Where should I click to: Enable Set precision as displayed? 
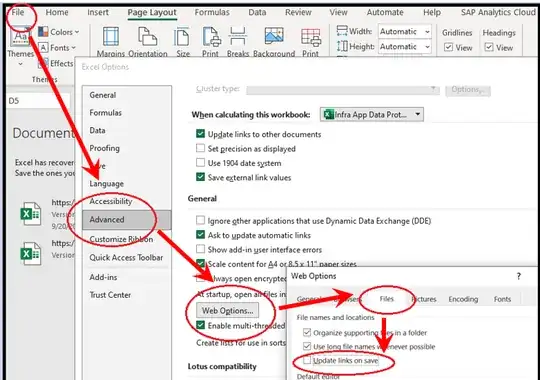tap(200, 148)
